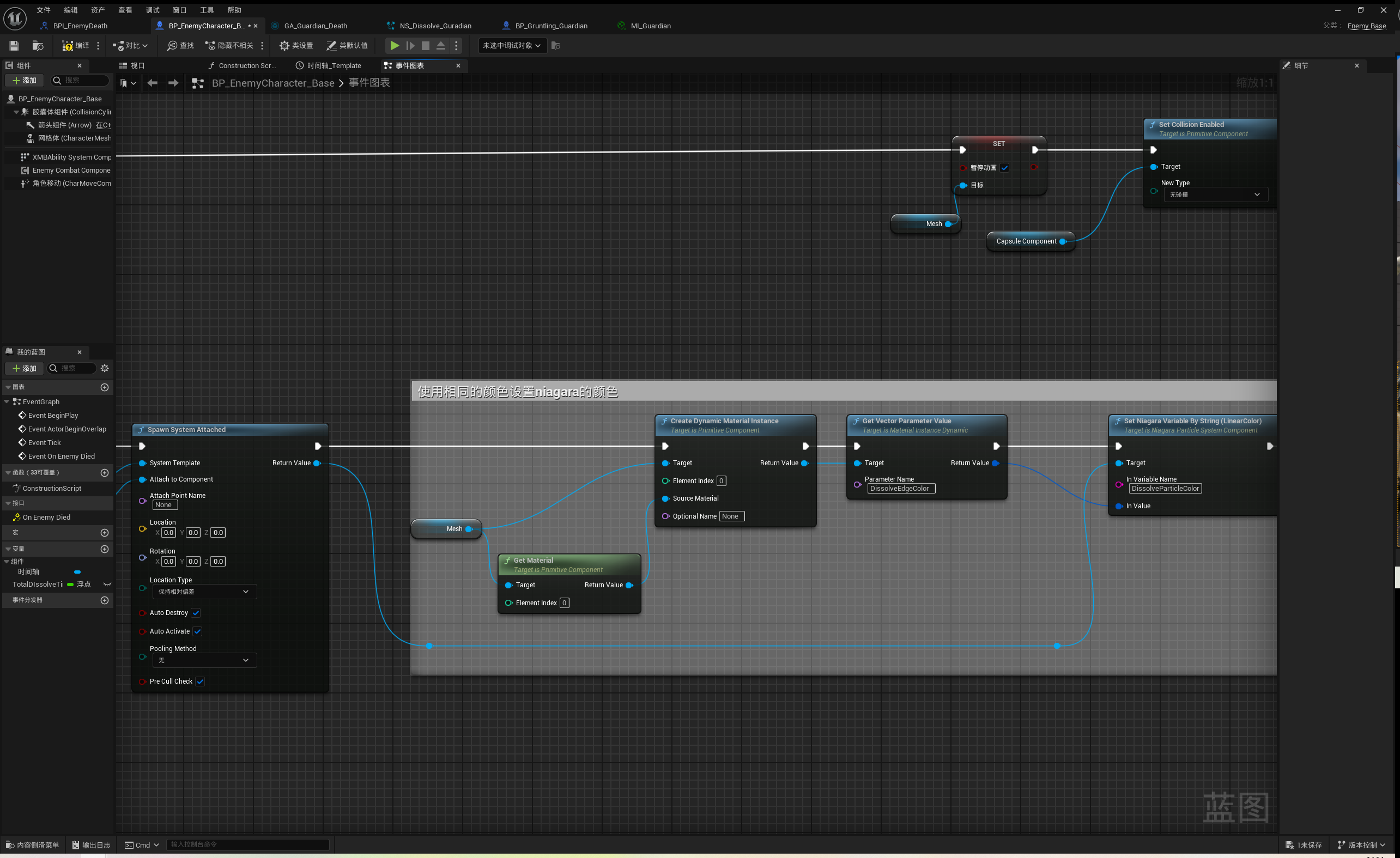Toggle Auto Activate checkbox
Viewport: 1400px width, 858px height.
pyautogui.click(x=198, y=631)
